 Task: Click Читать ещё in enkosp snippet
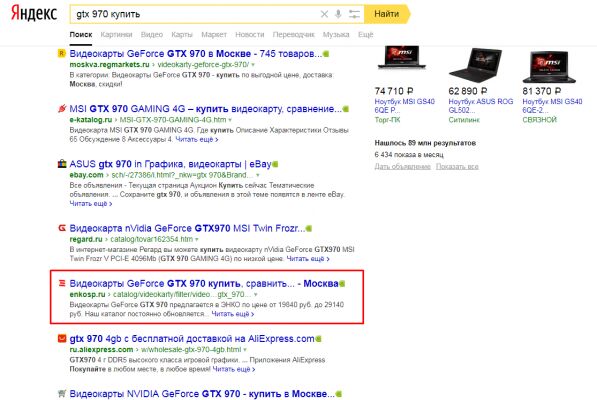pos(233,314)
